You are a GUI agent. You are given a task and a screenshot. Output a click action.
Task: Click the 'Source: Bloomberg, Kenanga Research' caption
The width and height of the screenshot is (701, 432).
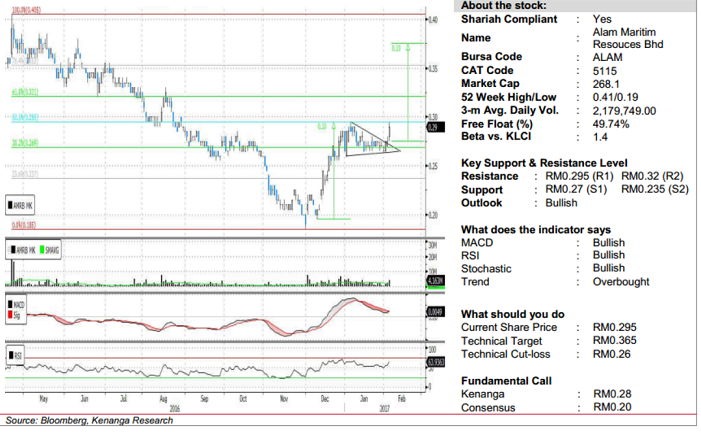point(89,420)
